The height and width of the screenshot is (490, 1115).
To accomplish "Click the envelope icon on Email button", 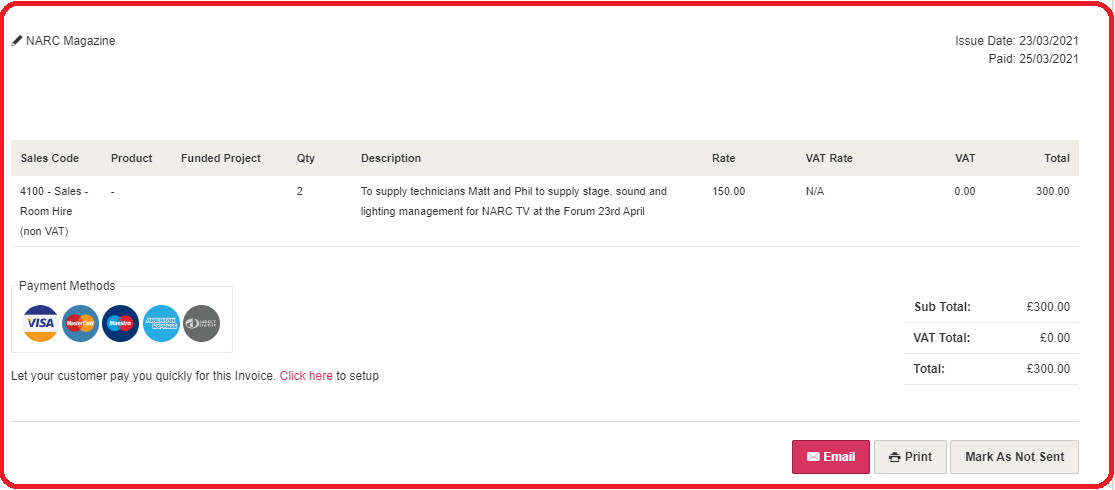I will tap(813, 457).
